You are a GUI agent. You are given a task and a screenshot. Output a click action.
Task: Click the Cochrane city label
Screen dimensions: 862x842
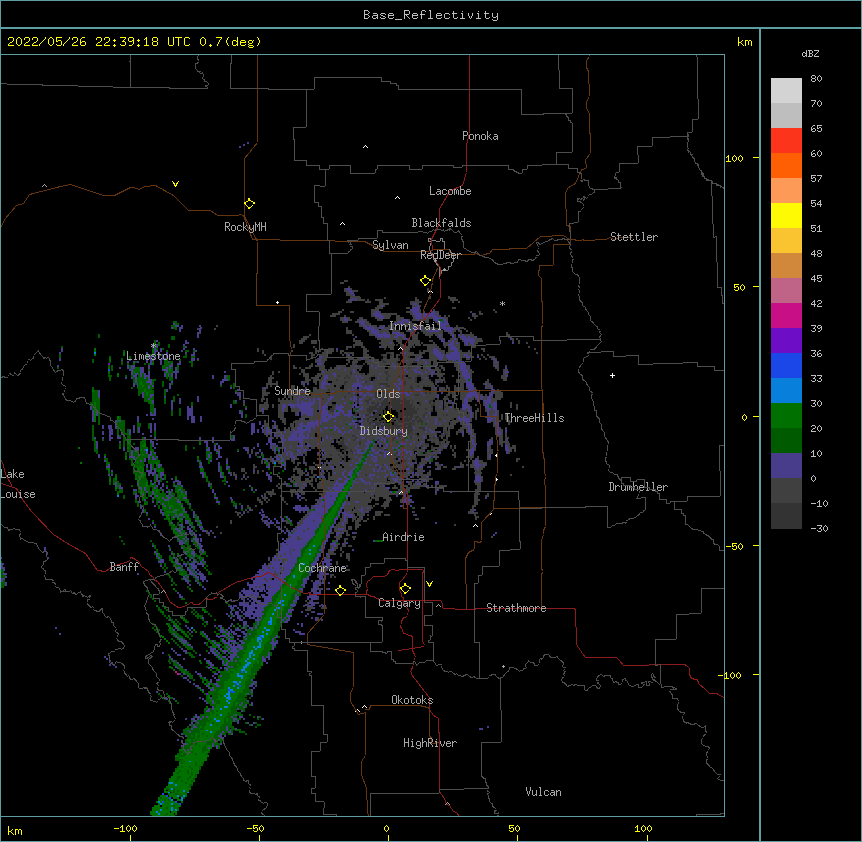point(323,568)
